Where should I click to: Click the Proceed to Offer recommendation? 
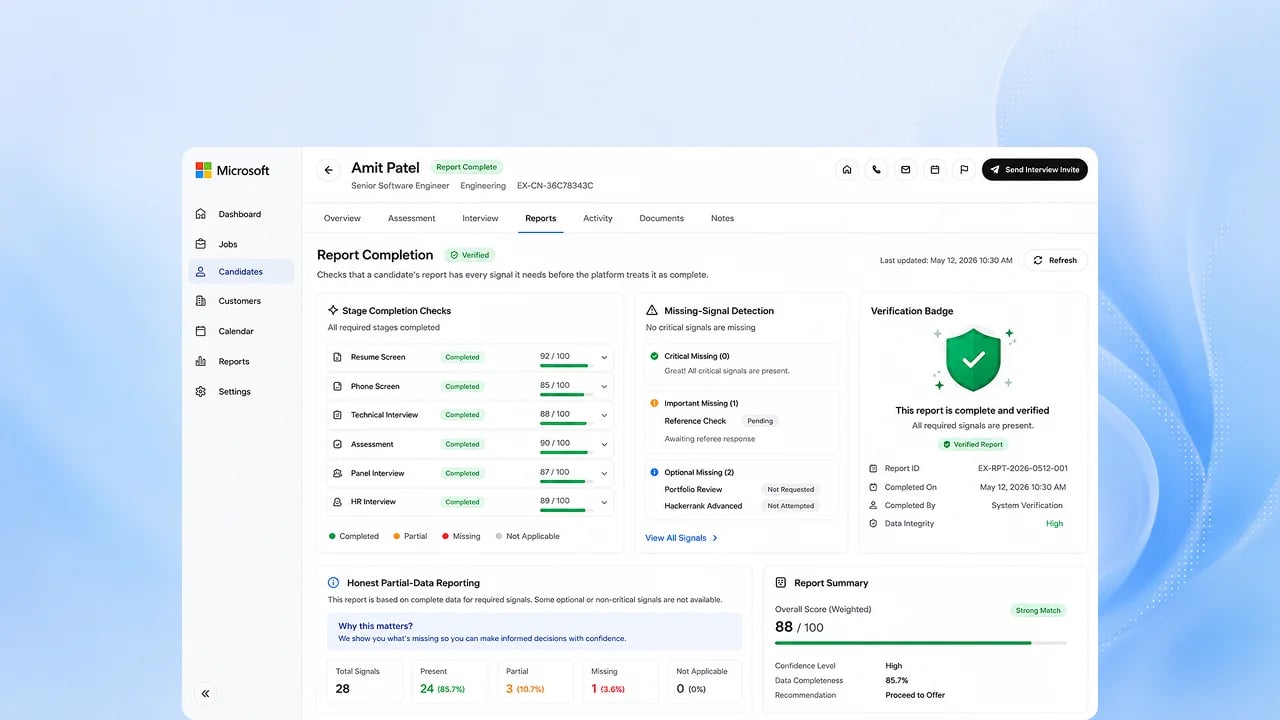click(x=915, y=695)
